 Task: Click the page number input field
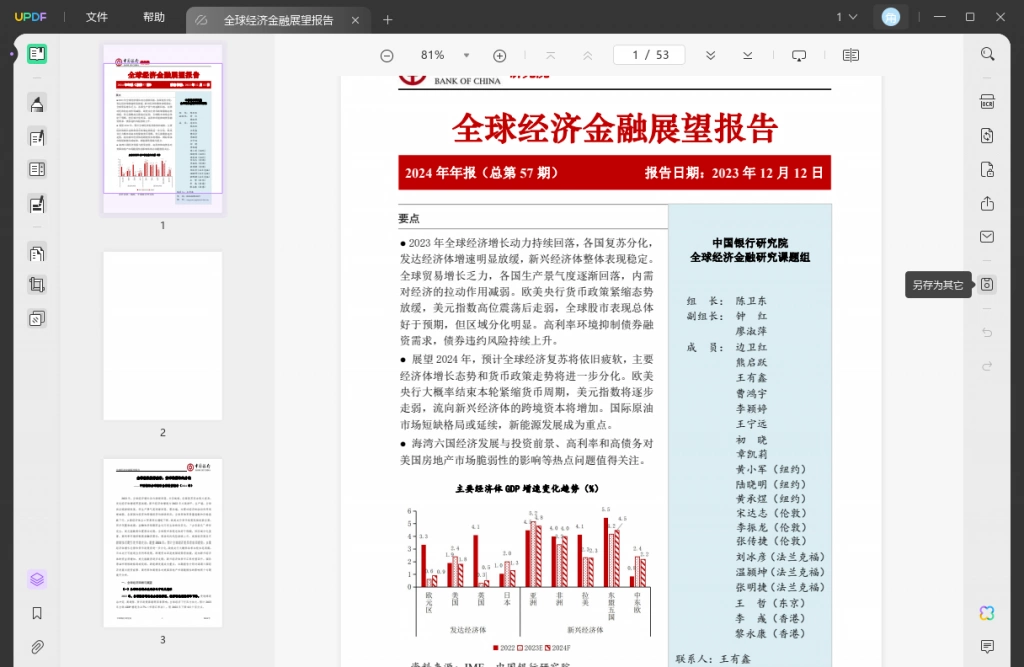tap(649, 55)
